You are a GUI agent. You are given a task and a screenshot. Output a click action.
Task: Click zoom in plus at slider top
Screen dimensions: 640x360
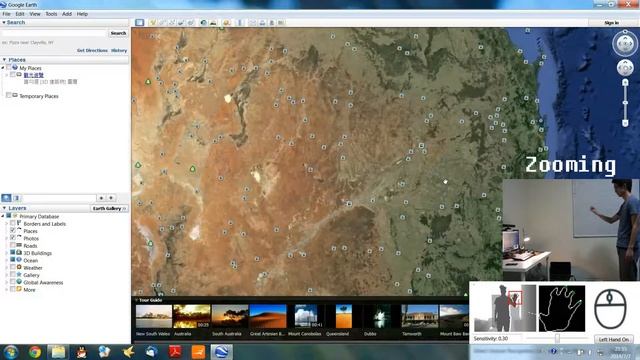[625, 82]
